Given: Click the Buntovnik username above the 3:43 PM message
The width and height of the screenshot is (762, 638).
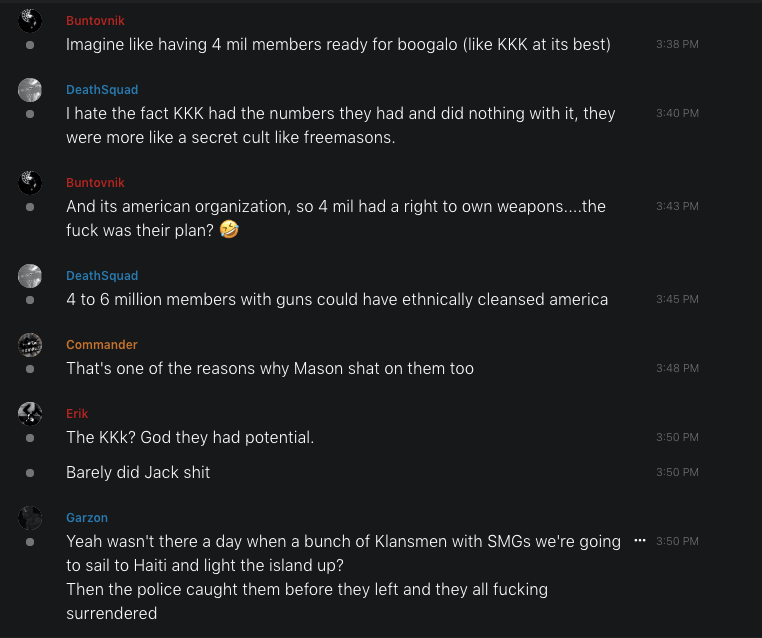Looking at the screenshot, I should pos(95,183).
